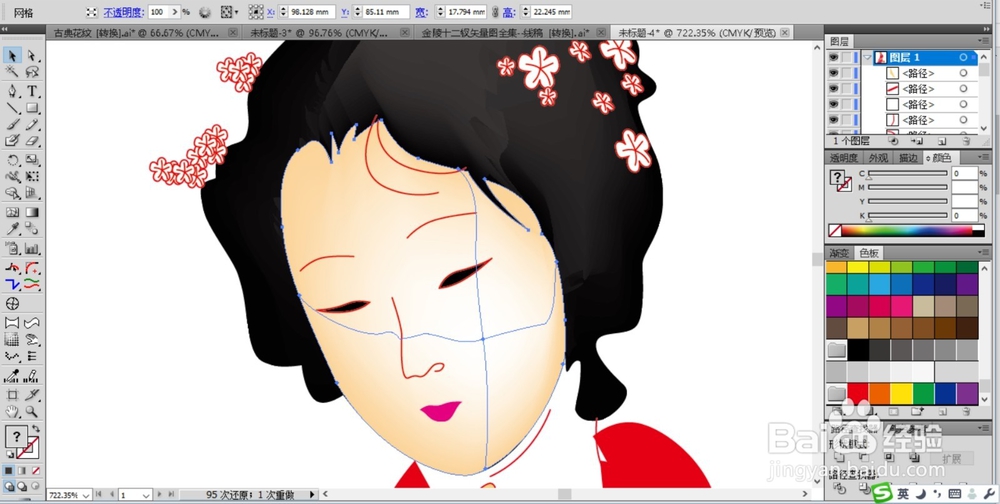Viewport: 1000px width, 504px height.
Task: Select the Eyedropper tool
Action: tap(12, 229)
